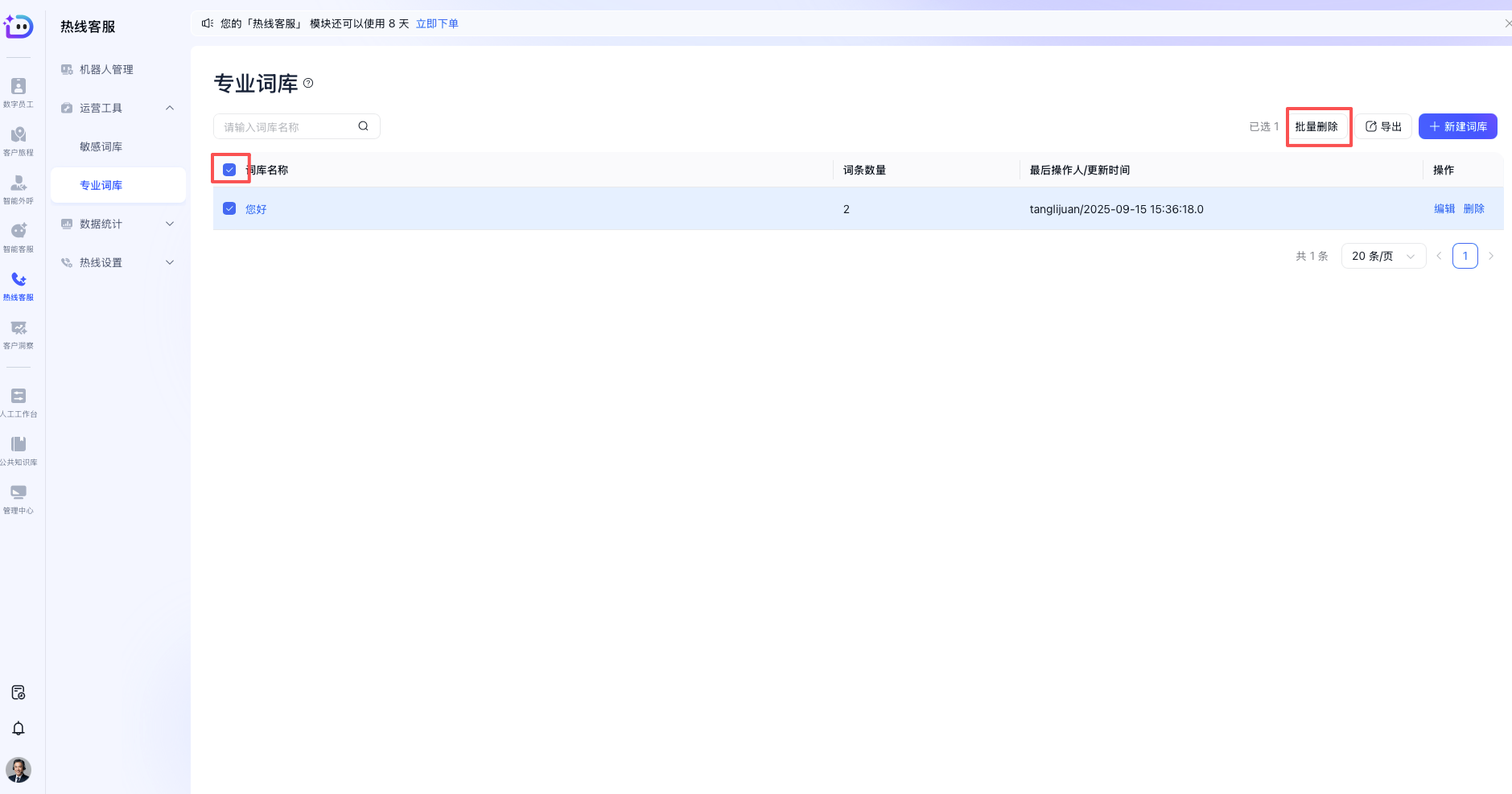Click the notification bell icon
This screenshot has width=1512, height=794.
[19, 728]
